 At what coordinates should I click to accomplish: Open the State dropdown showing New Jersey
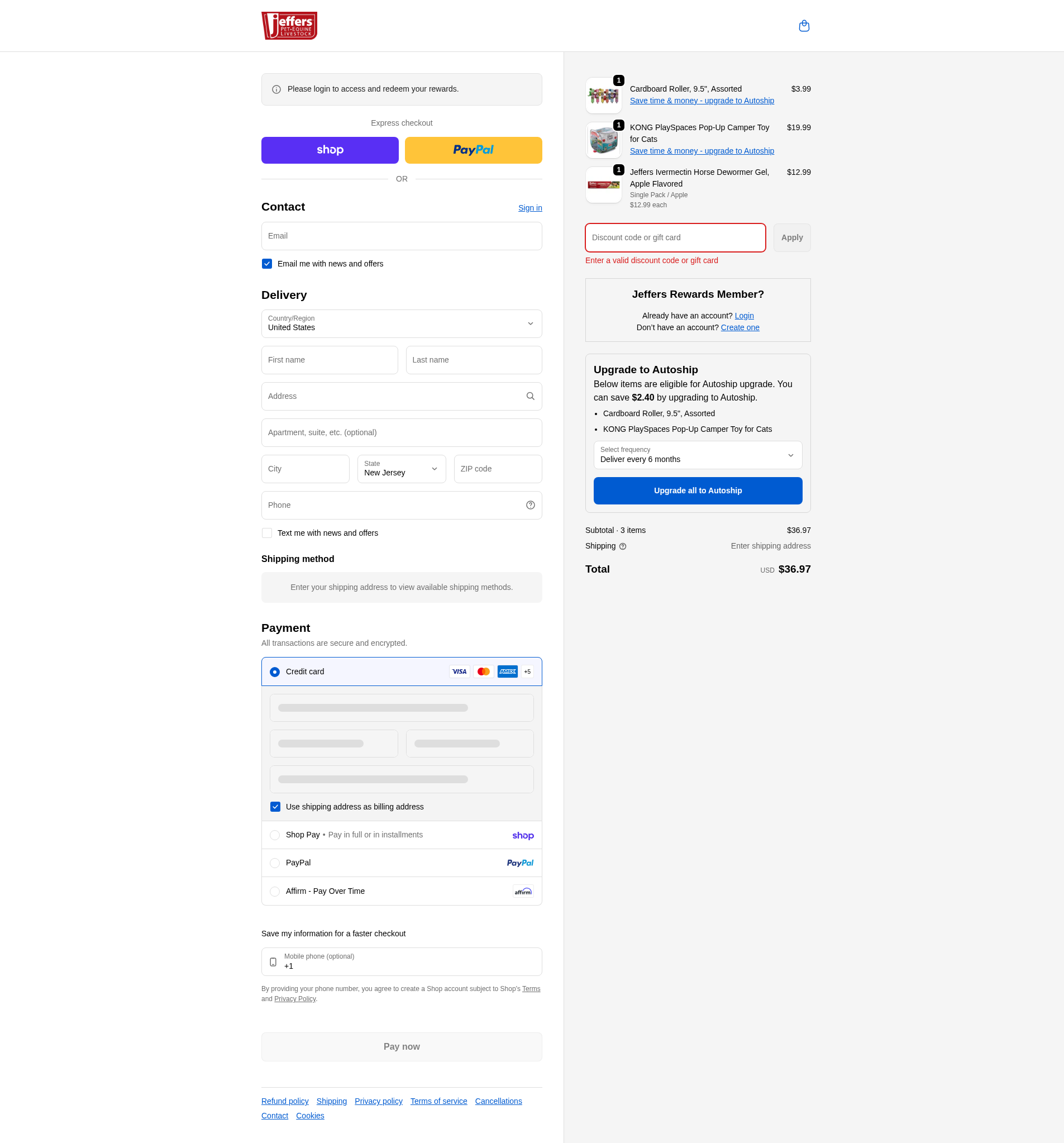click(401, 469)
